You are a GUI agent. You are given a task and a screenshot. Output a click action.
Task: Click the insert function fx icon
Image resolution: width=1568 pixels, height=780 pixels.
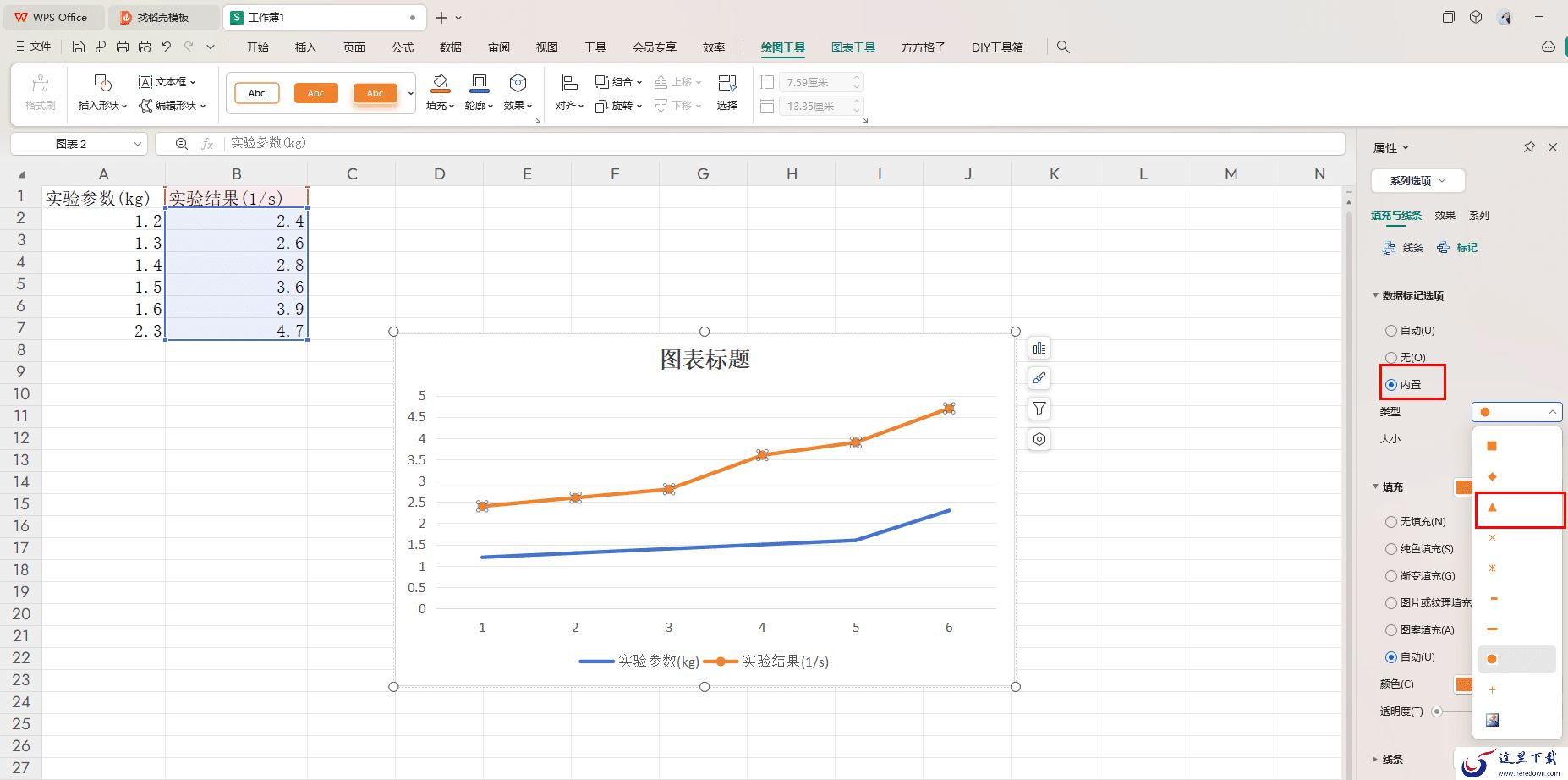pyautogui.click(x=207, y=144)
